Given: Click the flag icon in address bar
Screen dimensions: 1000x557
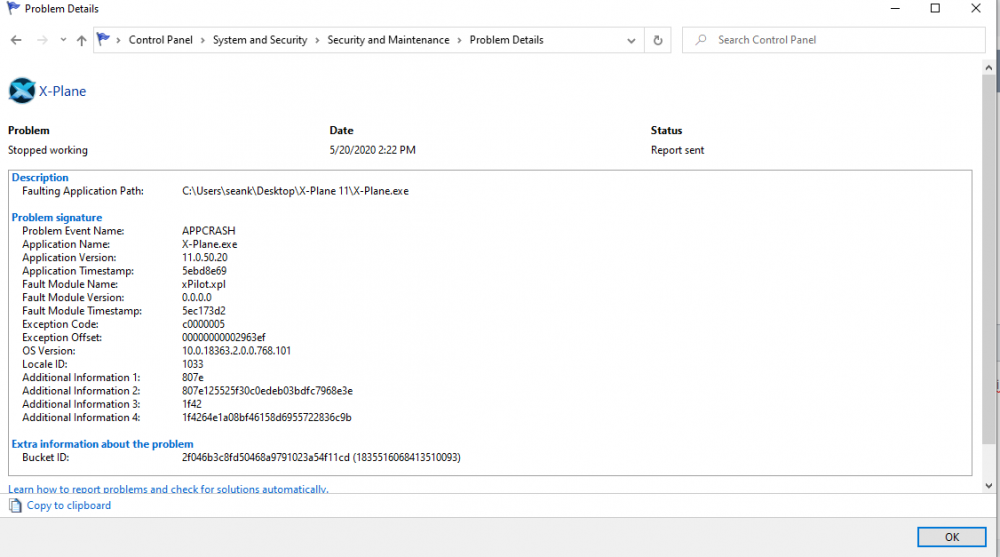Looking at the screenshot, I should (x=104, y=40).
